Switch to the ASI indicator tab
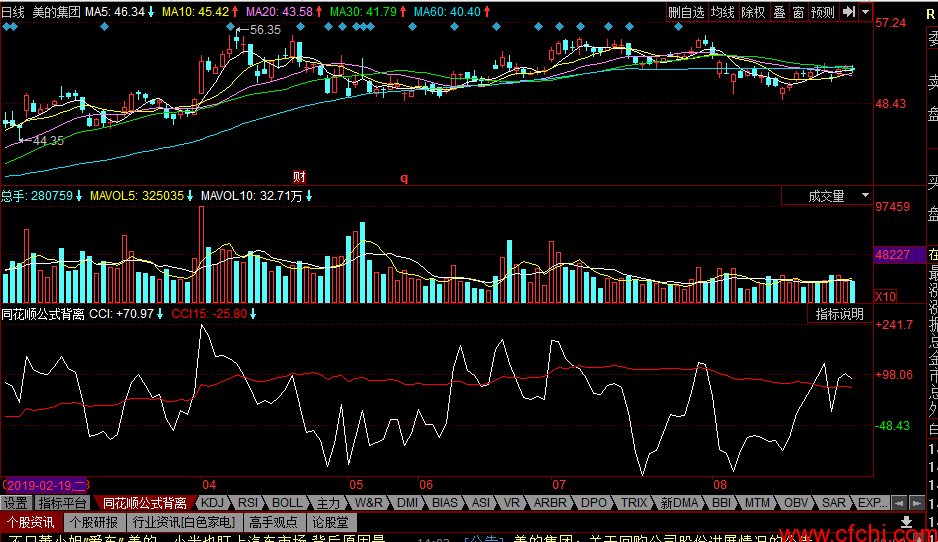Viewport: 938px width, 542px height. (x=480, y=503)
